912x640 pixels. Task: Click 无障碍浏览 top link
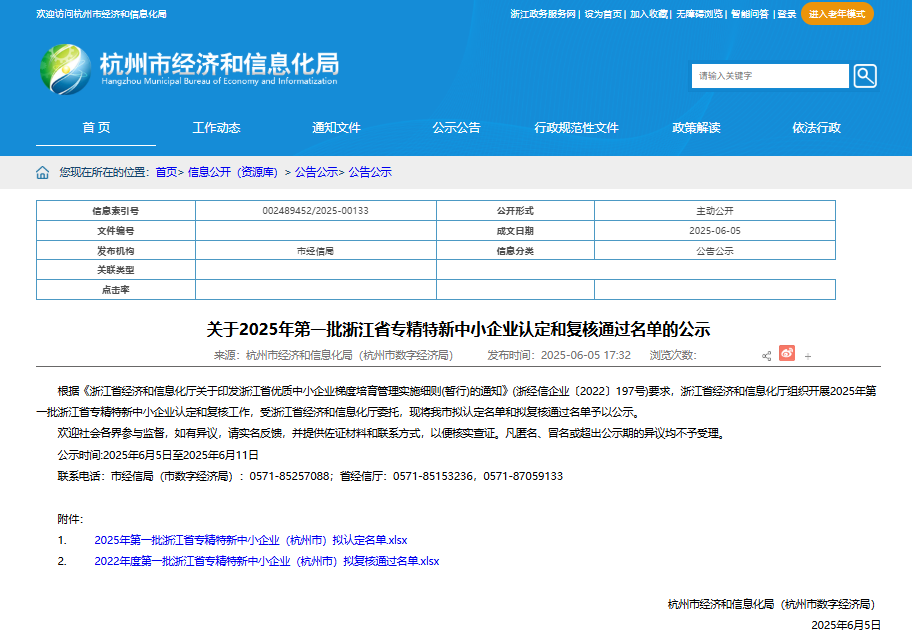tap(699, 14)
